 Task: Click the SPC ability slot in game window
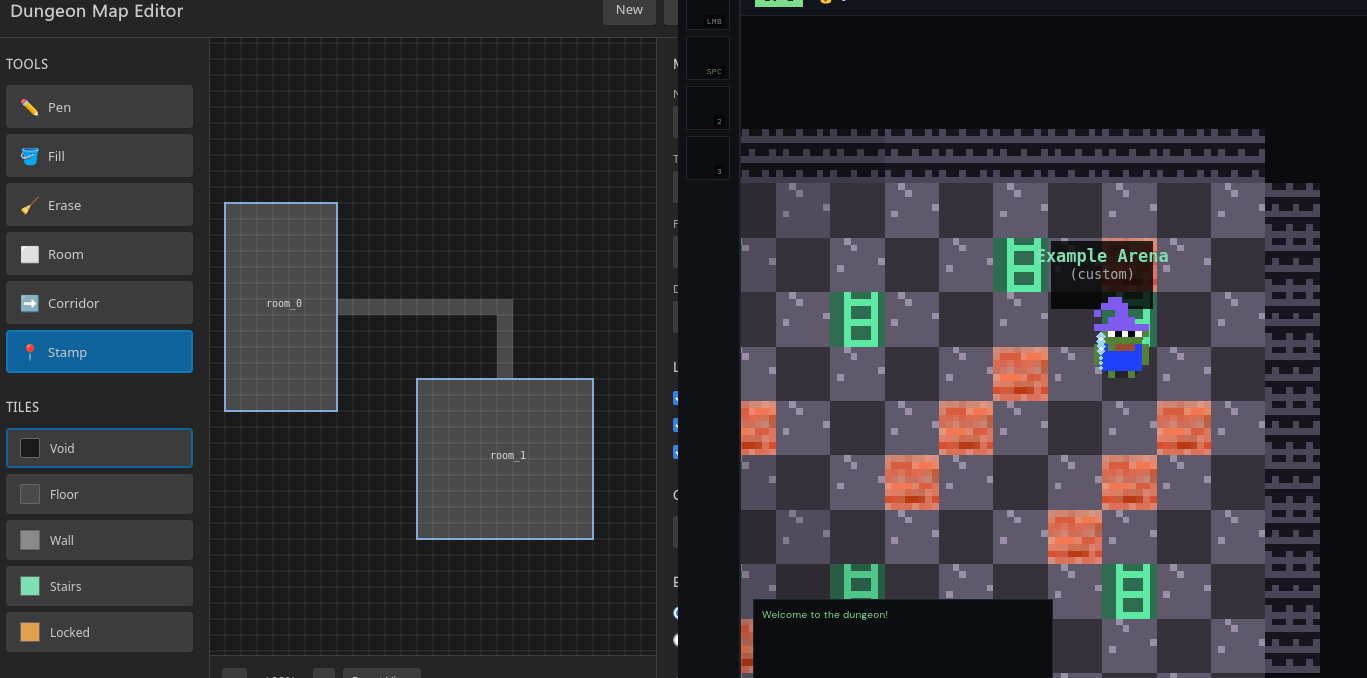(x=708, y=58)
